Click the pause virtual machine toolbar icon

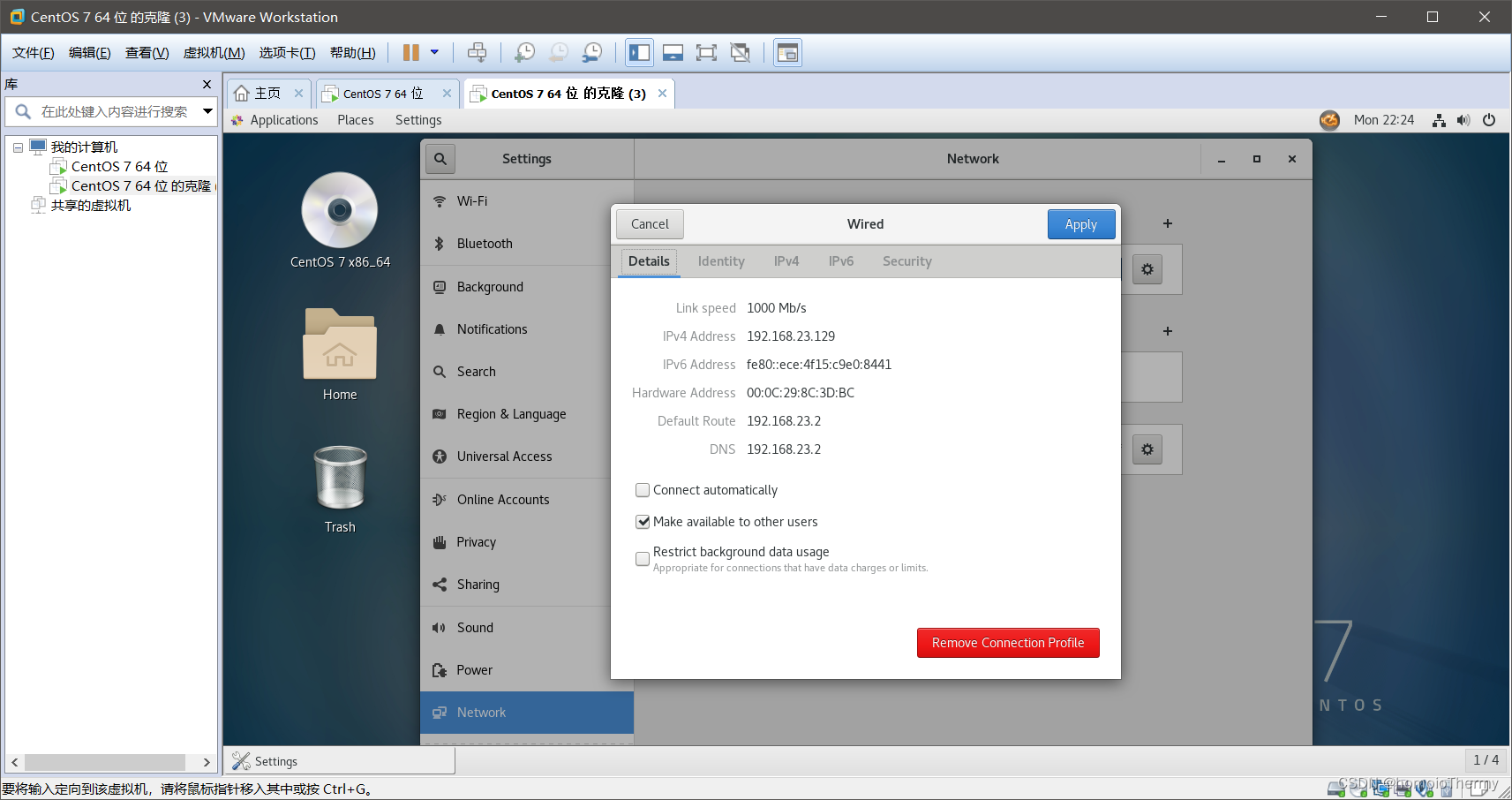410,53
